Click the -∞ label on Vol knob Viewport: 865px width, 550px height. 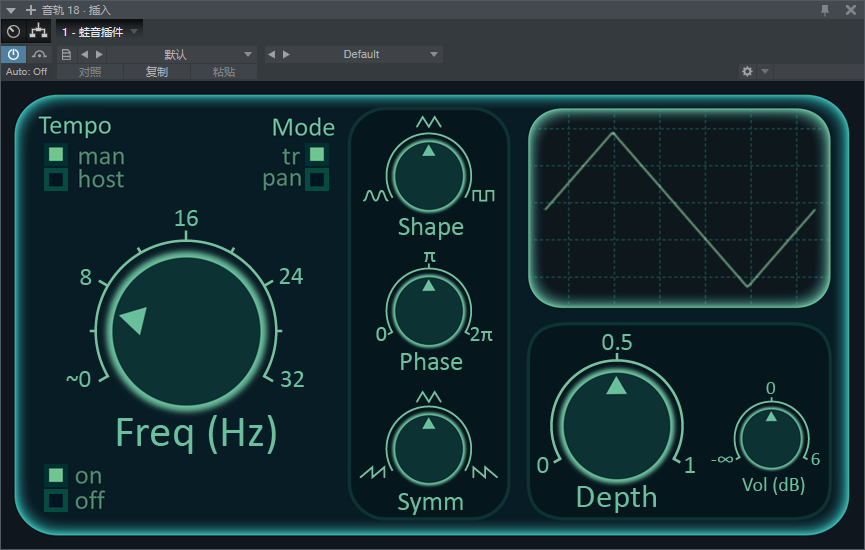tap(722, 459)
